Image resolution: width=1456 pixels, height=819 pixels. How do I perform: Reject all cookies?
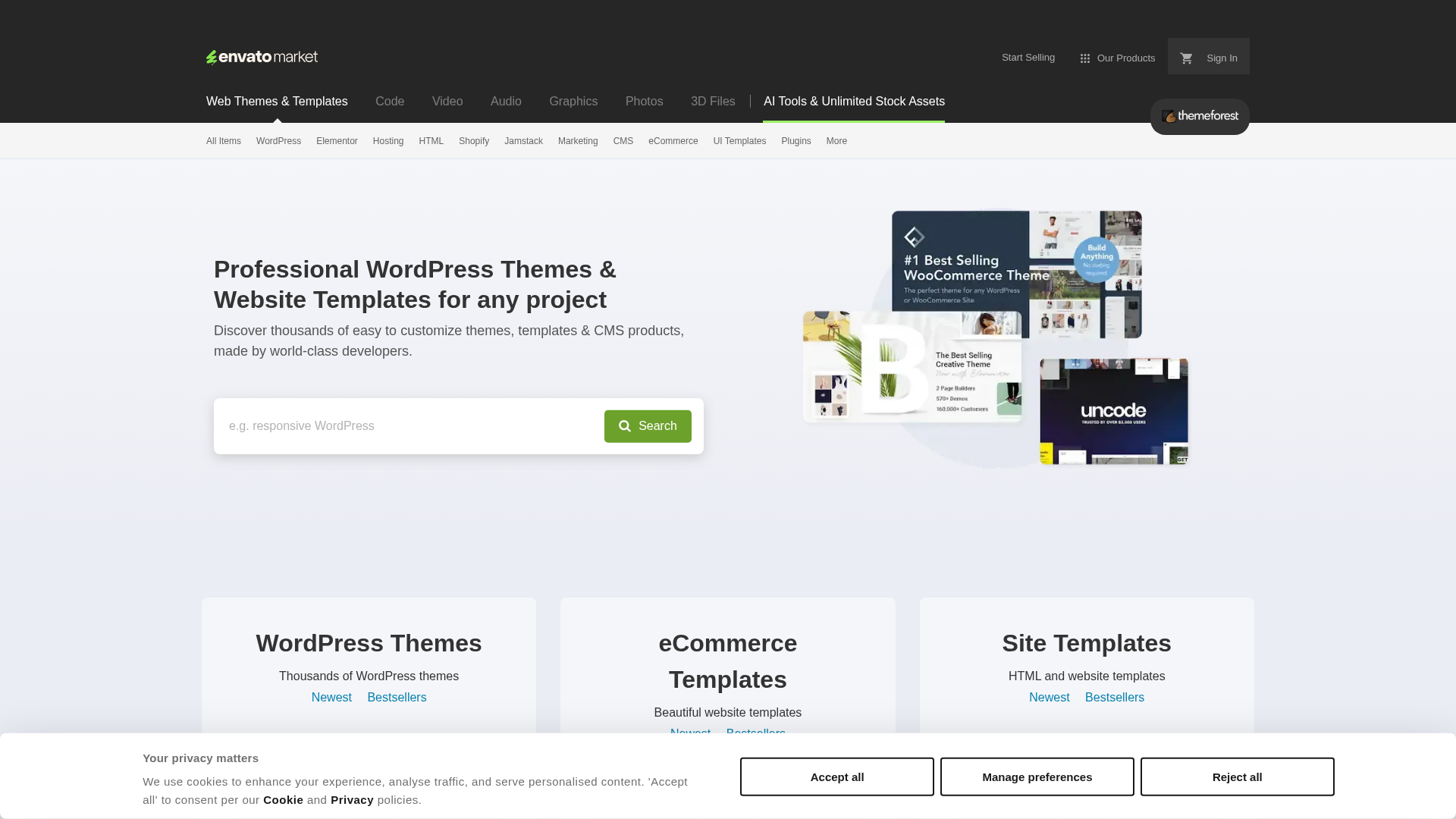(x=1238, y=777)
